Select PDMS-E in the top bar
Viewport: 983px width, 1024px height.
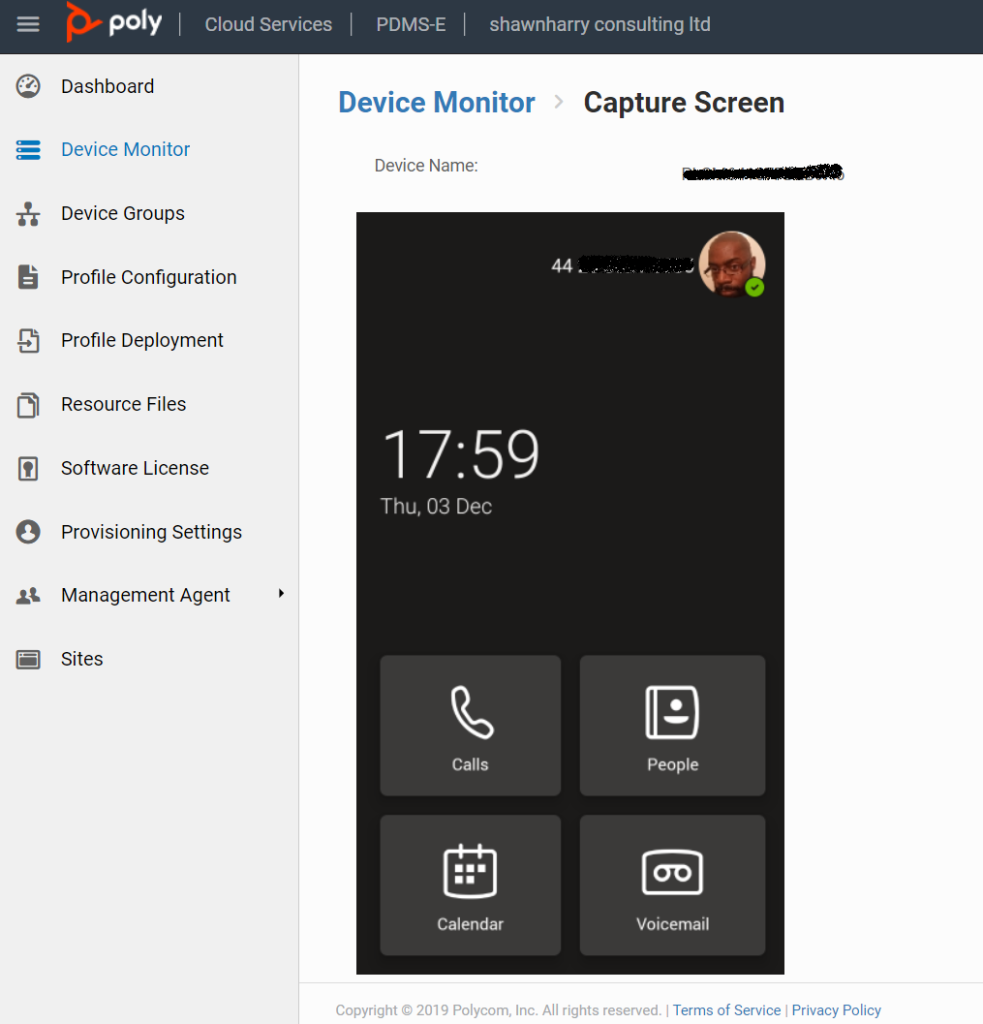point(411,24)
